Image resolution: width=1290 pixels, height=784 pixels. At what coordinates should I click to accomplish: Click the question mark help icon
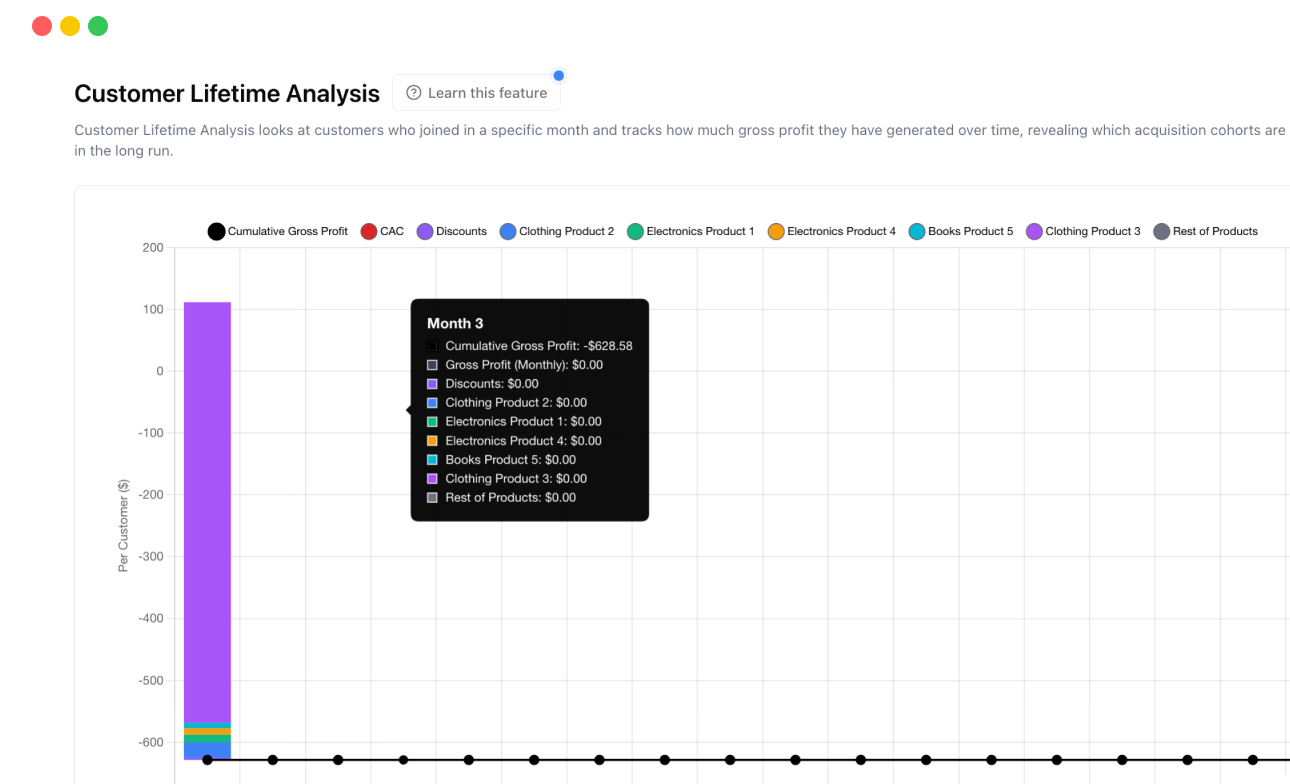[x=413, y=92]
